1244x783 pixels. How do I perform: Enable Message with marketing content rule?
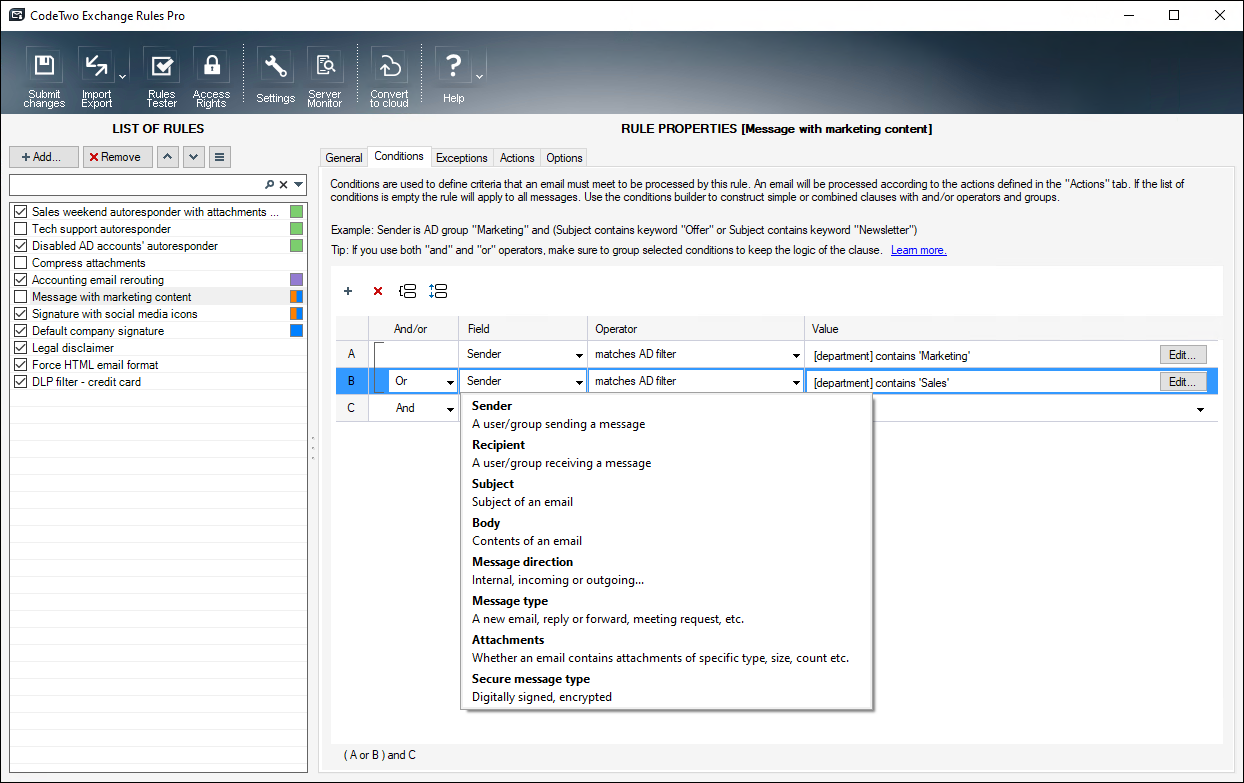point(20,297)
